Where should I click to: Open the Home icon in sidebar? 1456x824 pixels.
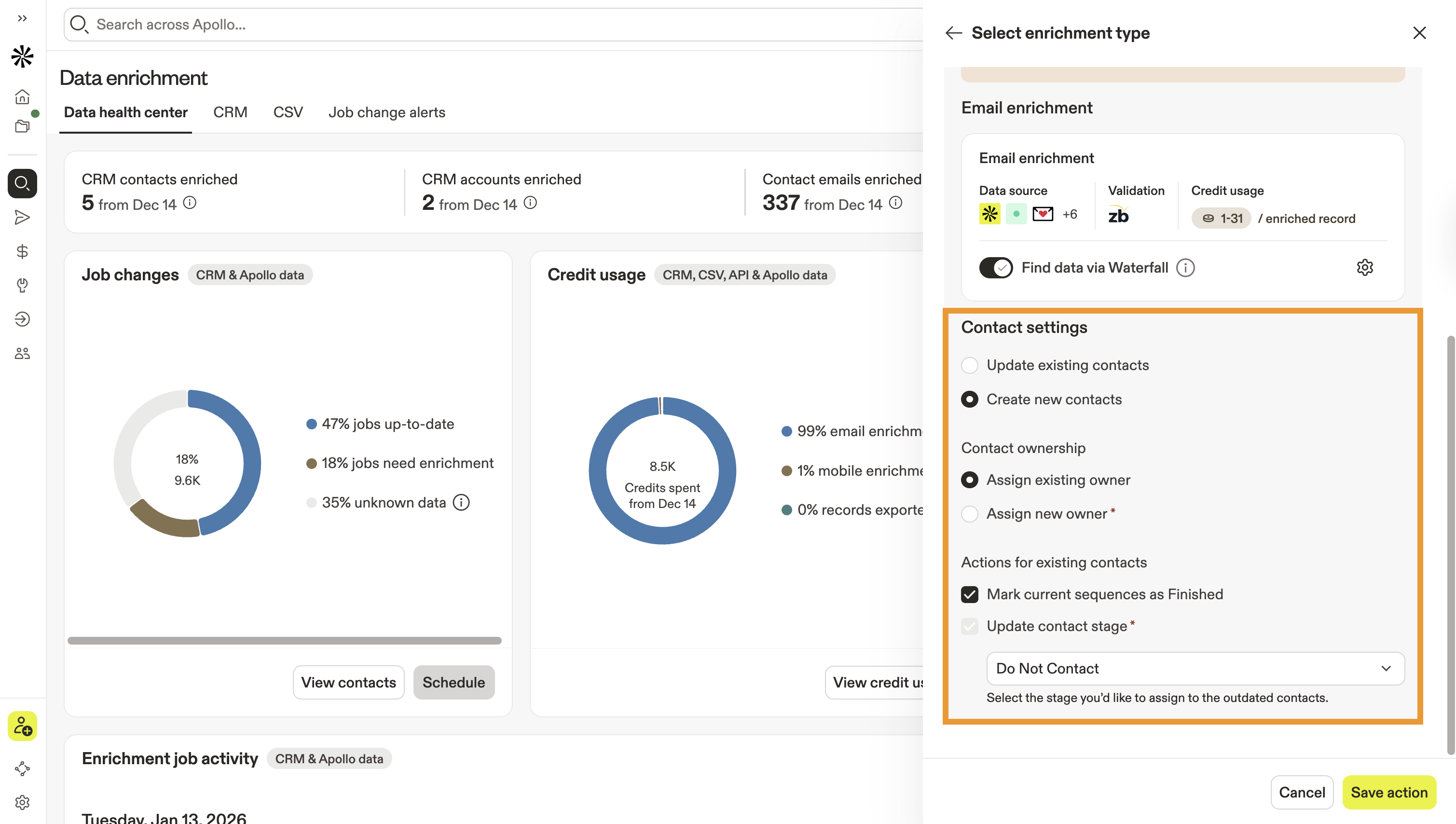[22, 97]
